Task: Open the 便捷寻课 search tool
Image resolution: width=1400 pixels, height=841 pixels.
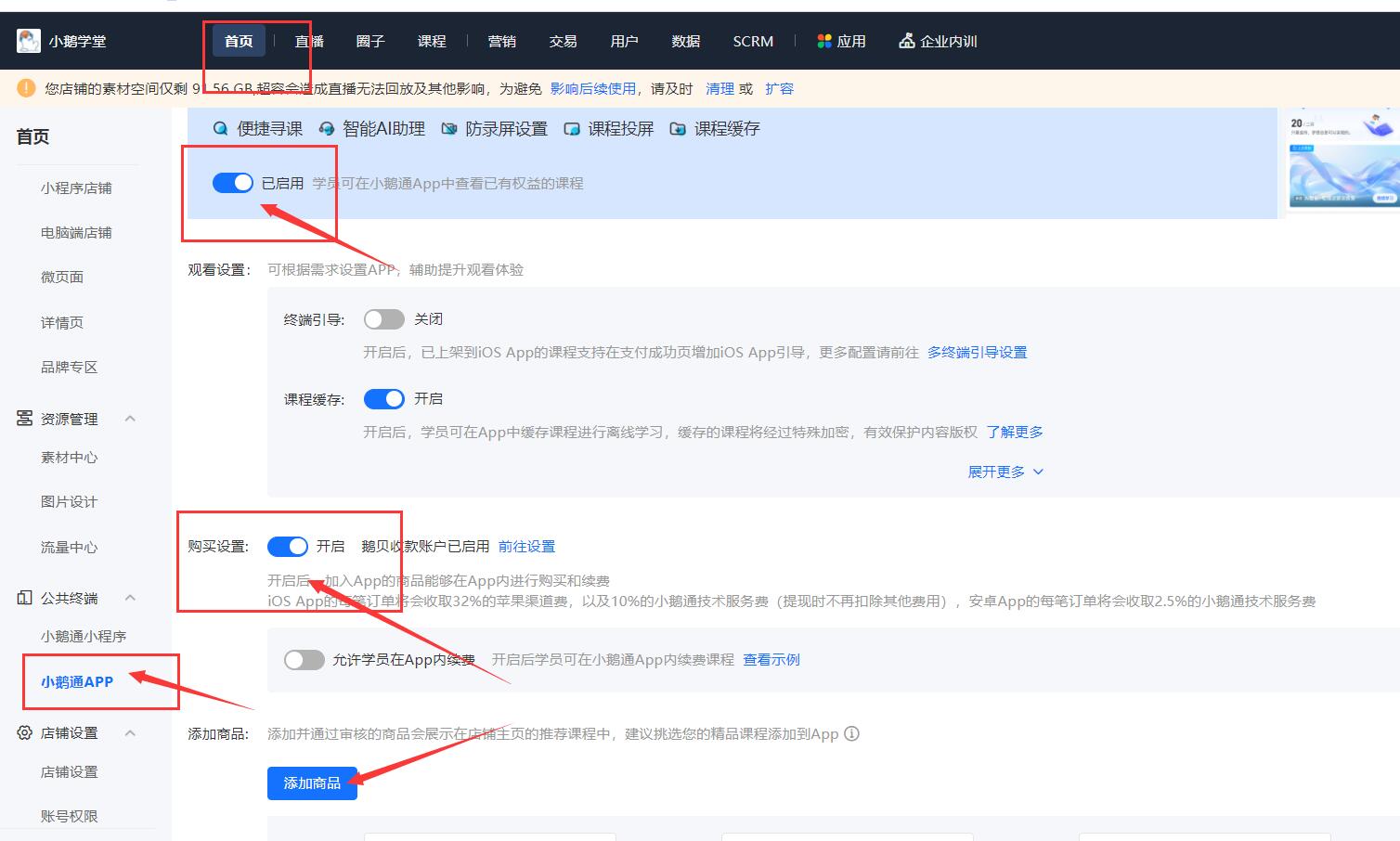Action: pyautogui.click(x=267, y=128)
